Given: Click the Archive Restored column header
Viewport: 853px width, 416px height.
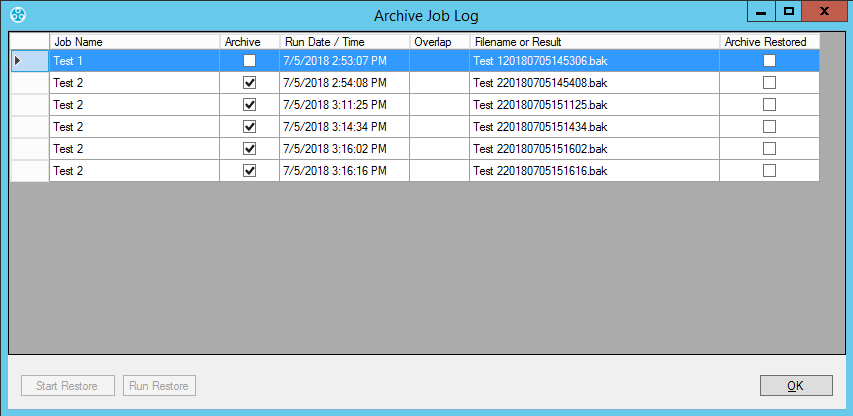Looking at the screenshot, I should [768, 42].
